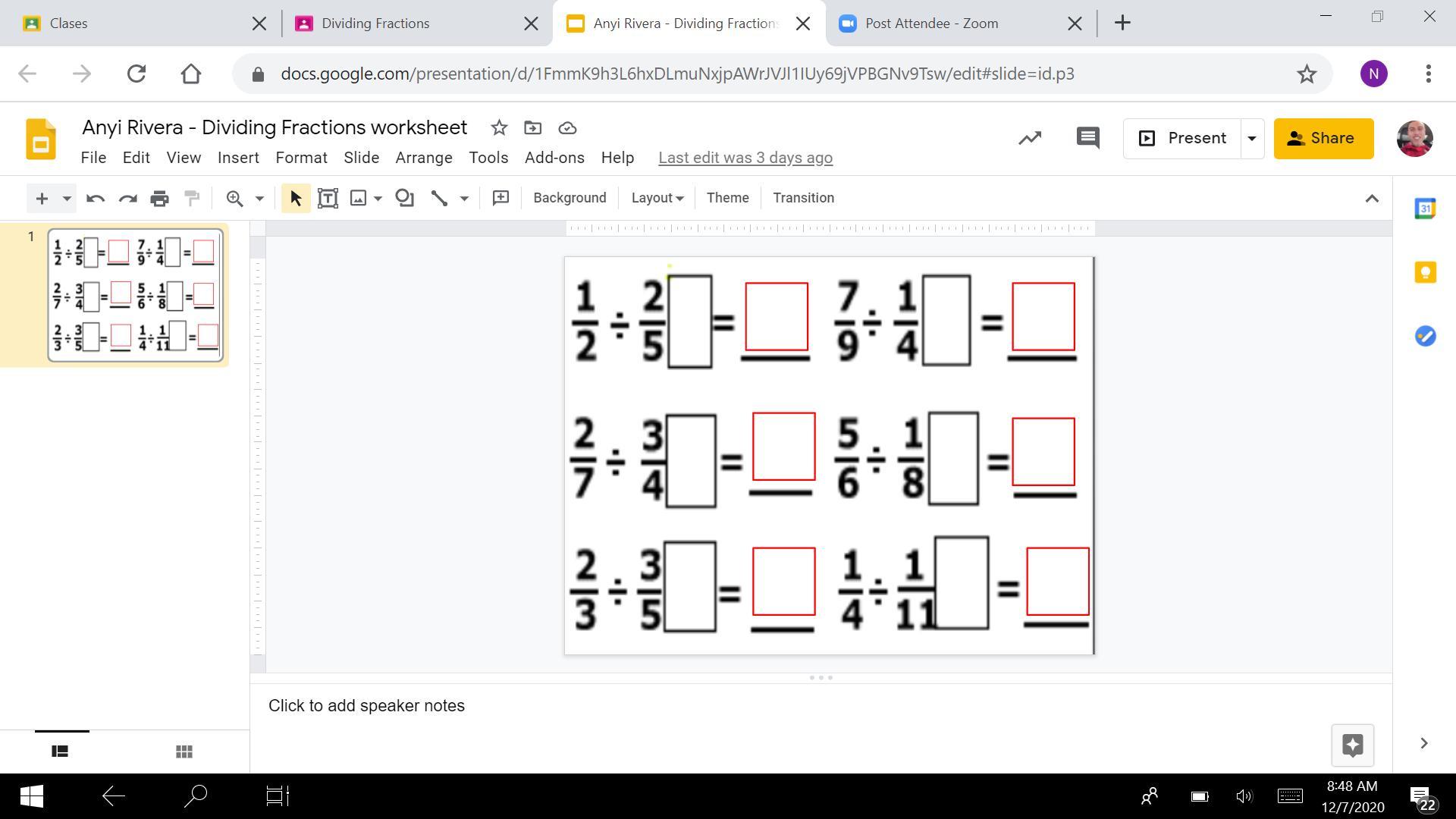
Task: Open the comment history icon
Action: [1087, 138]
